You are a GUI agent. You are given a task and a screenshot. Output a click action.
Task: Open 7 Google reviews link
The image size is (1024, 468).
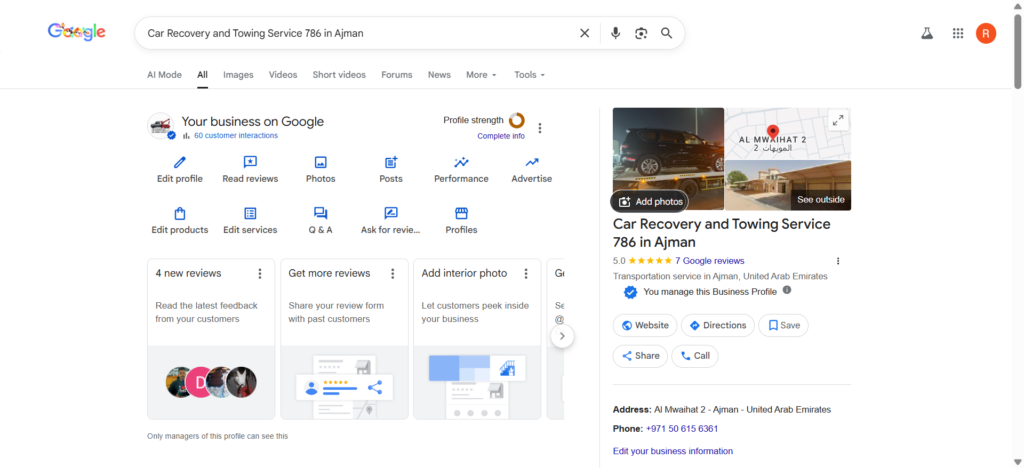click(x=709, y=260)
